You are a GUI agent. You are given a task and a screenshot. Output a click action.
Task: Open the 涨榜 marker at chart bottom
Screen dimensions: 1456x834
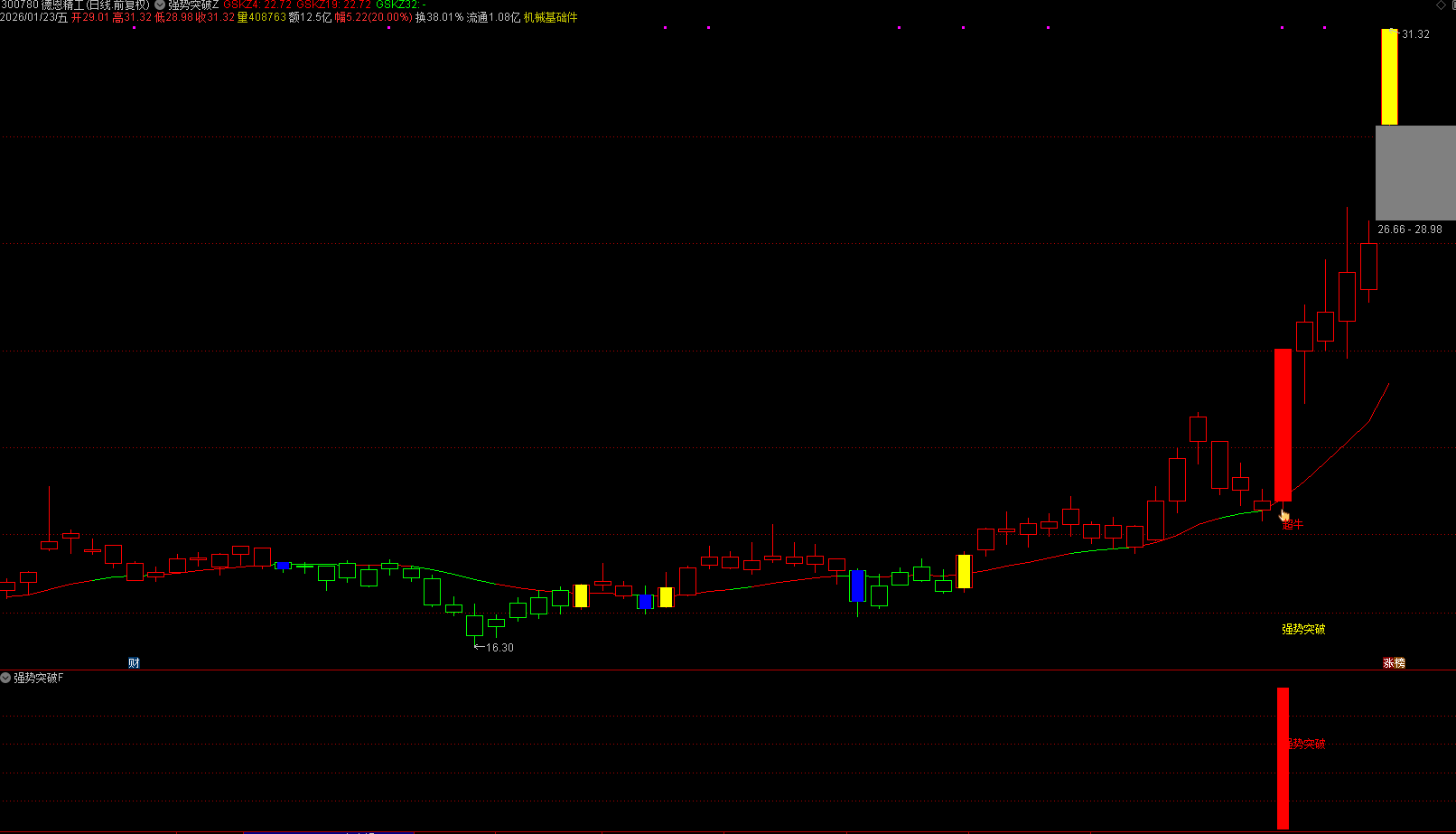[1395, 663]
